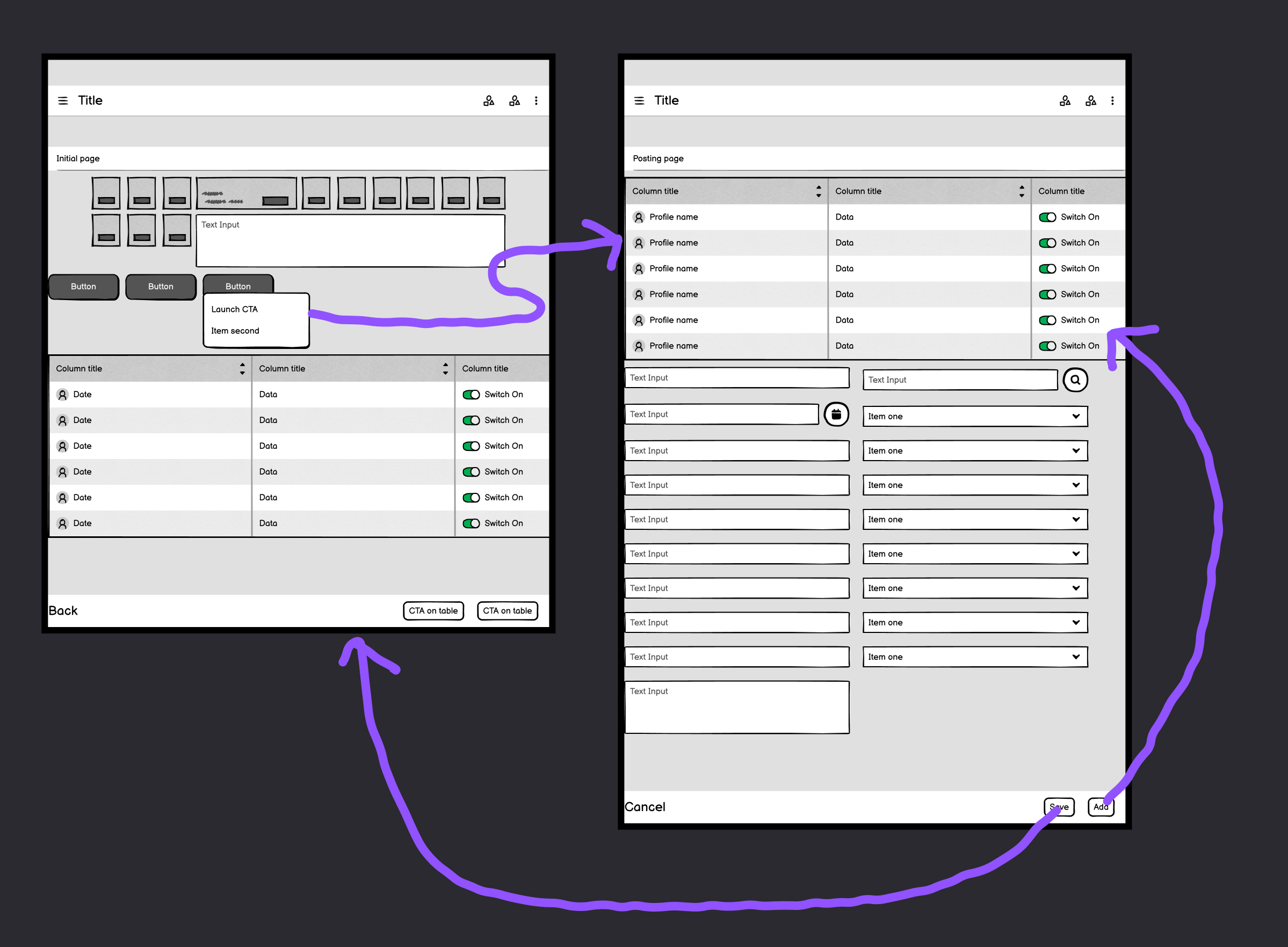
Task: Click the sort arrows on the first Column title
Action: [x=819, y=191]
